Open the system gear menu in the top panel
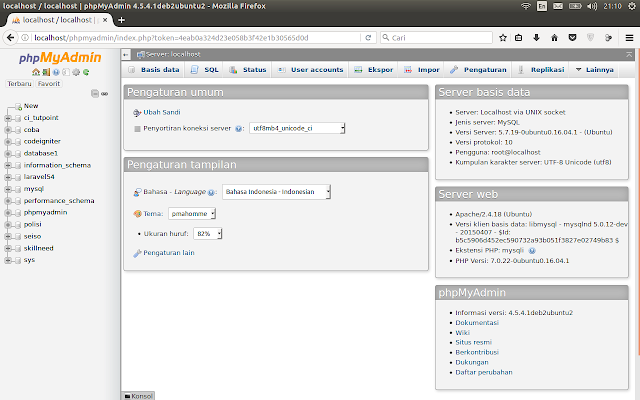The image size is (640, 400). [631, 6]
